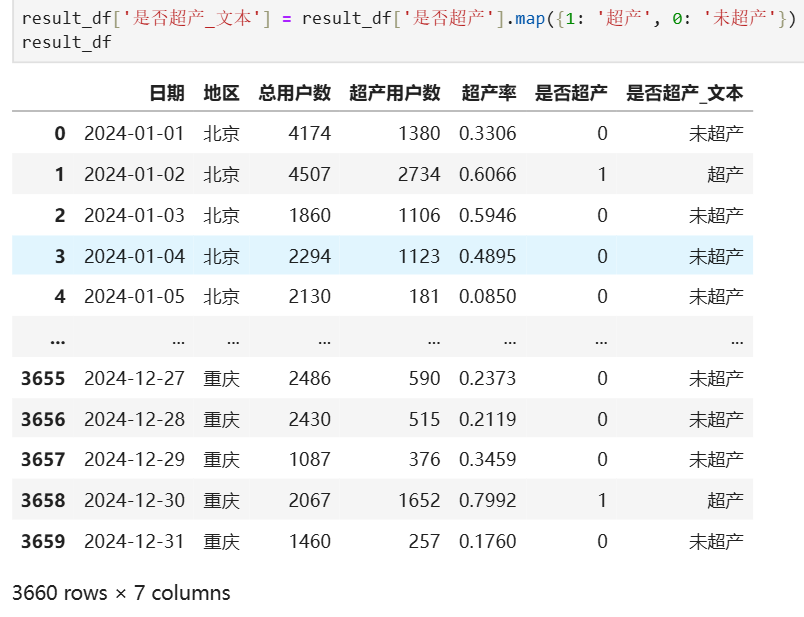
Task: Click rate value 0.5946
Action: click(488, 215)
